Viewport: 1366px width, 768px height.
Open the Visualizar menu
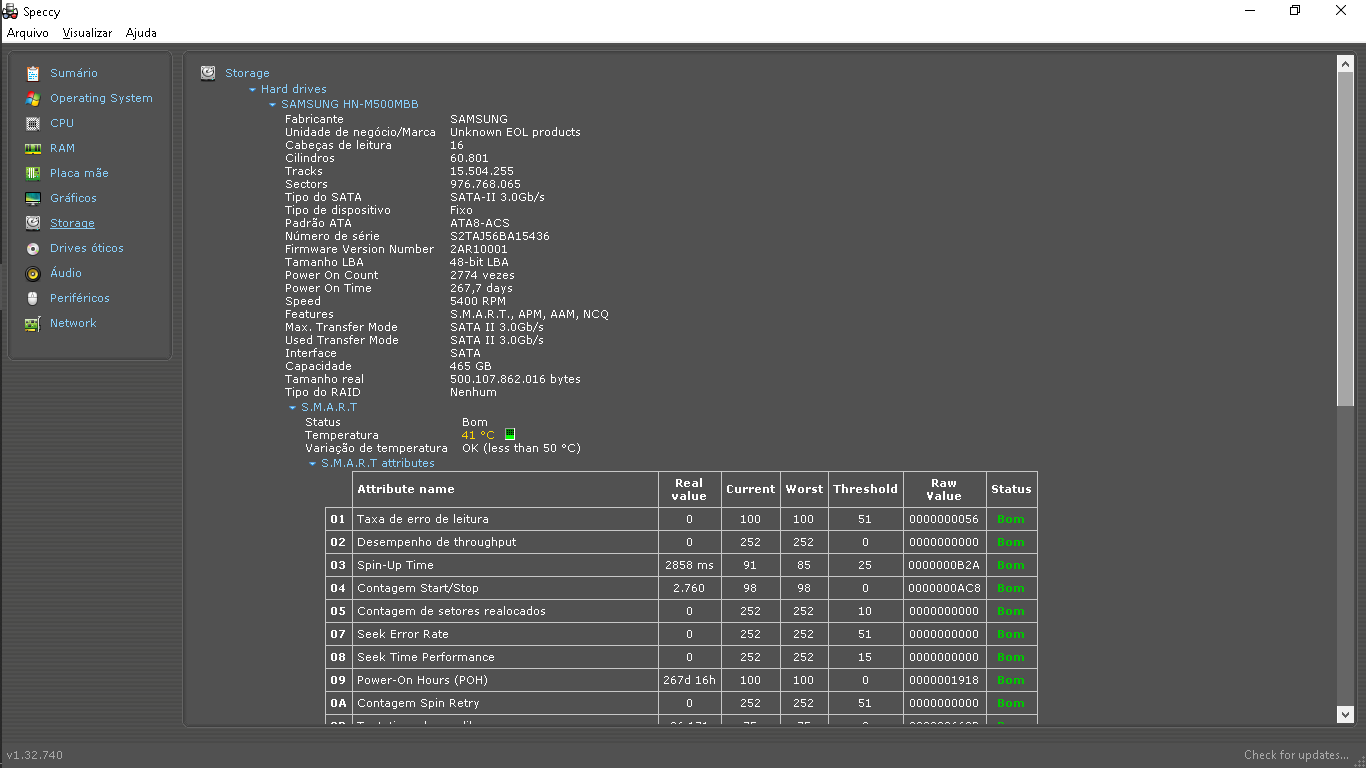[x=87, y=33]
